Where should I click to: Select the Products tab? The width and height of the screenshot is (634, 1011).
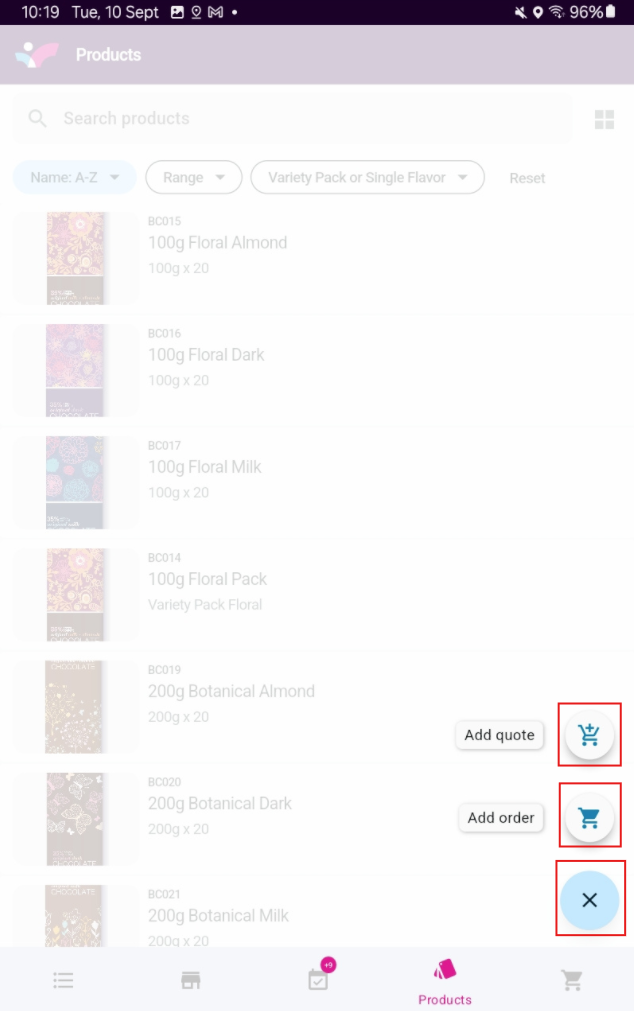pos(445,980)
